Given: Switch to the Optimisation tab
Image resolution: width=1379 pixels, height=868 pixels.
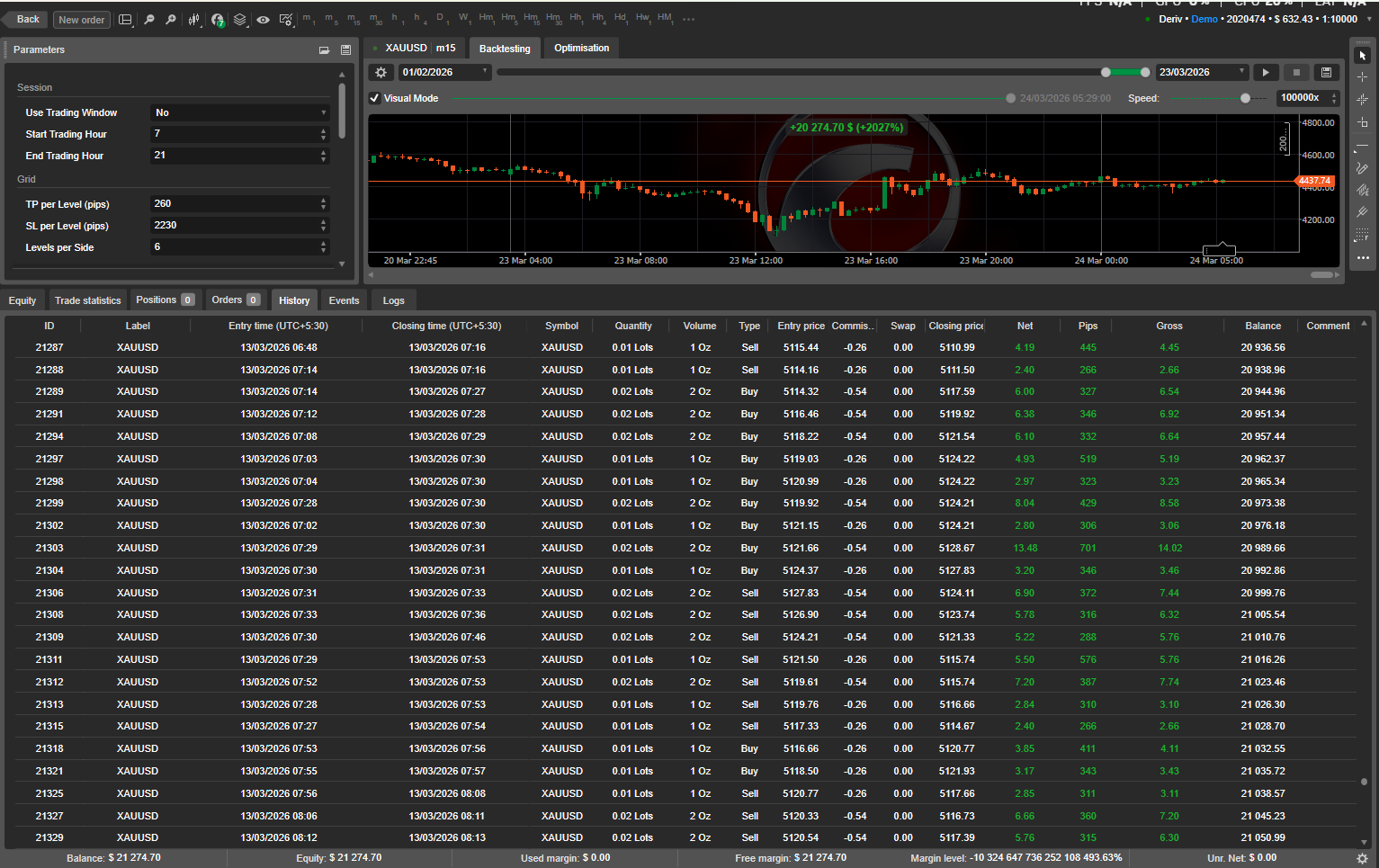Looking at the screenshot, I should 581,49.
